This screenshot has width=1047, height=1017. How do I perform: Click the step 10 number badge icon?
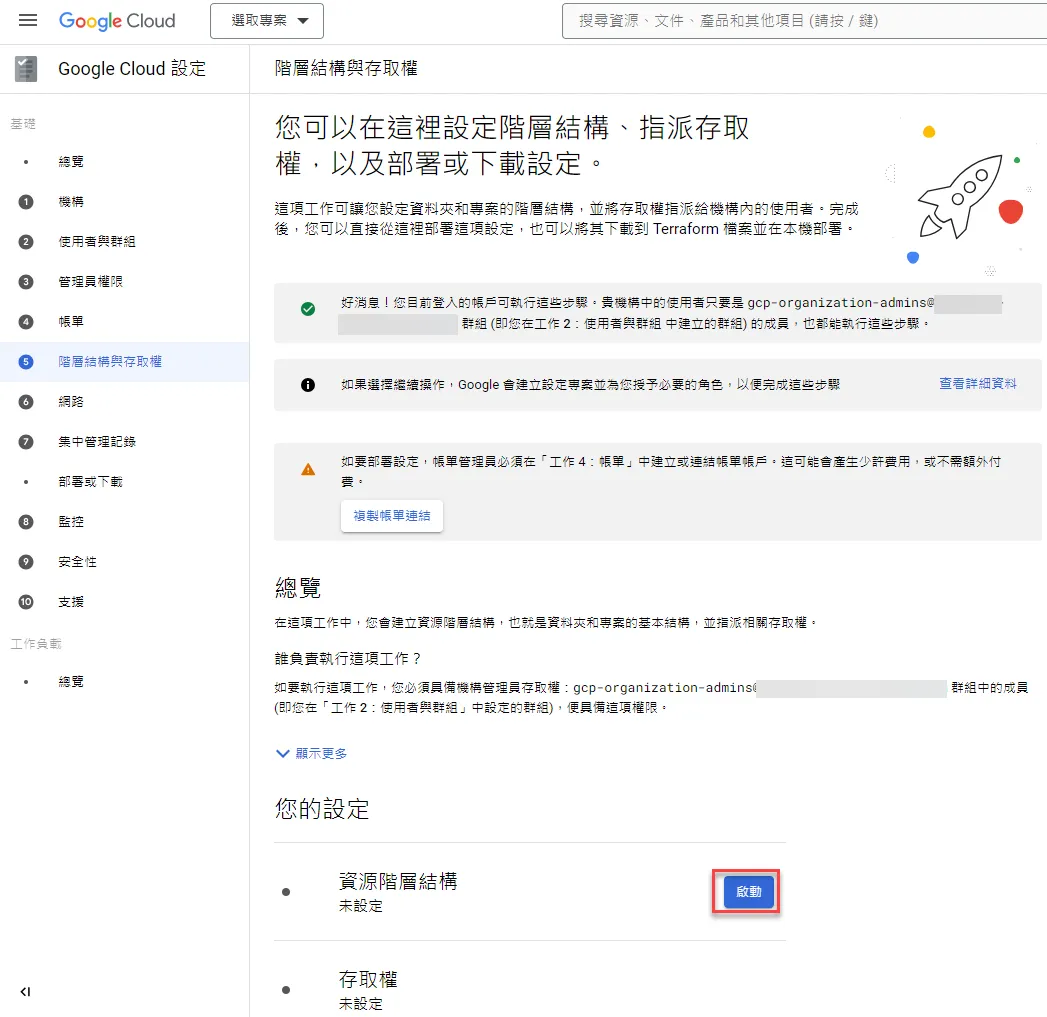pyautogui.click(x=26, y=602)
